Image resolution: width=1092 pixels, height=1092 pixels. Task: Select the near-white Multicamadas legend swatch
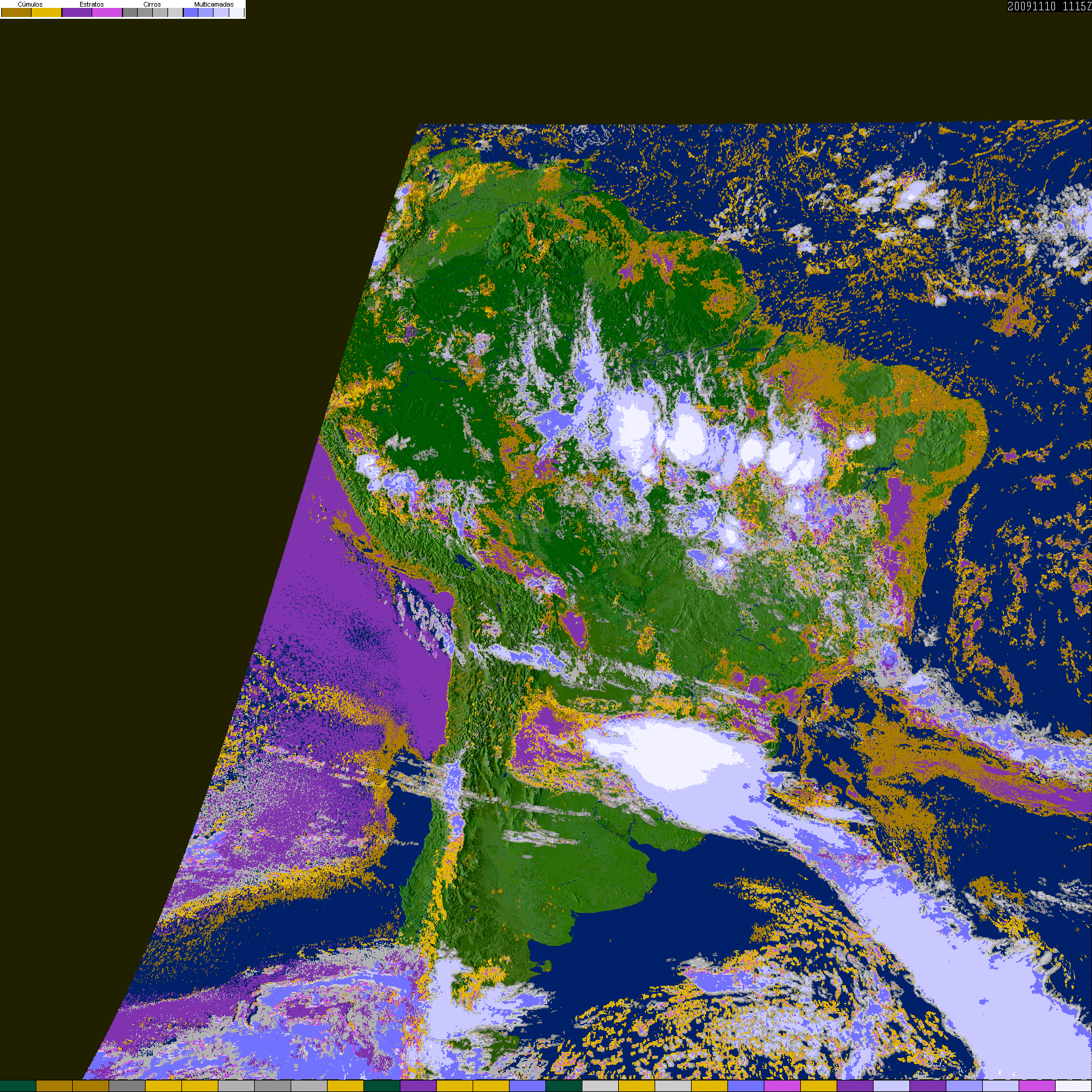(237, 13)
